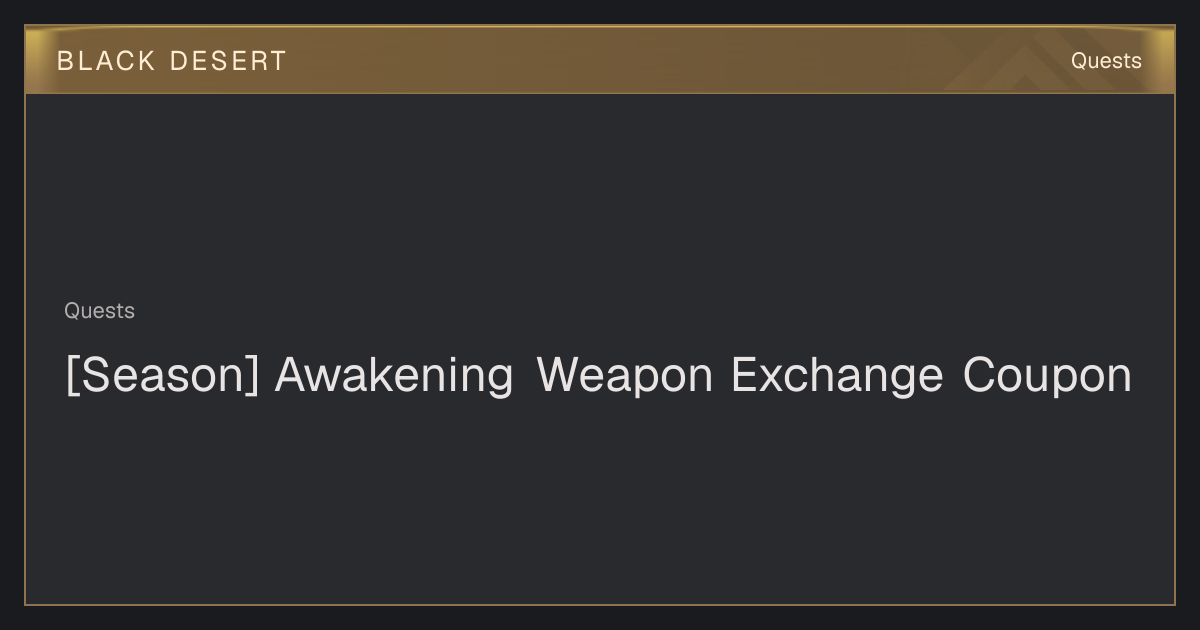Select the word Exchange in the heading
Viewport: 1200px width, 630px height.
(837, 377)
